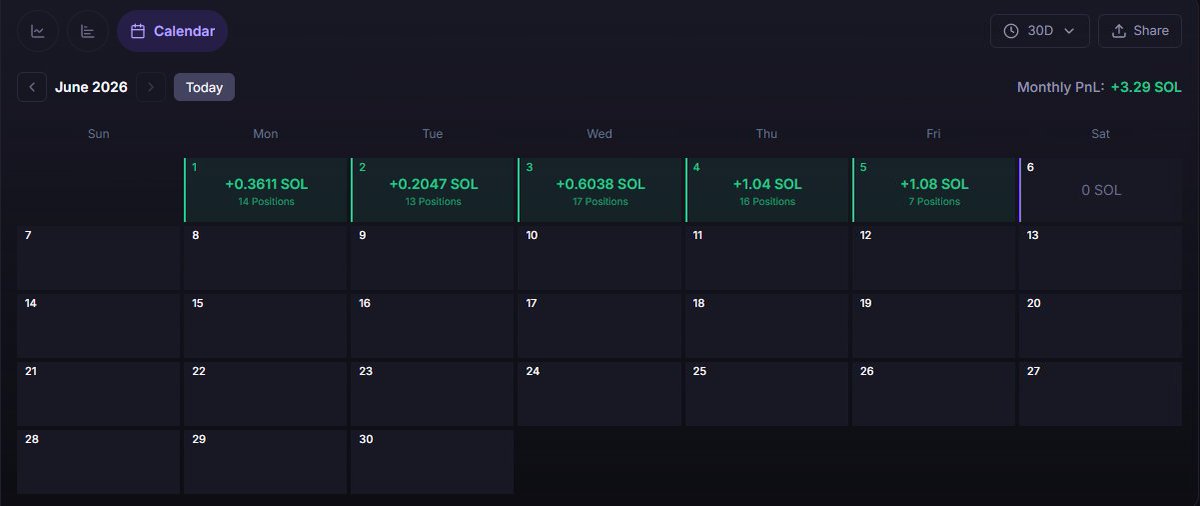Image resolution: width=1200 pixels, height=506 pixels.
Task: Go to next month arrow
Action: pyautogui.click(x=151, y=87)
